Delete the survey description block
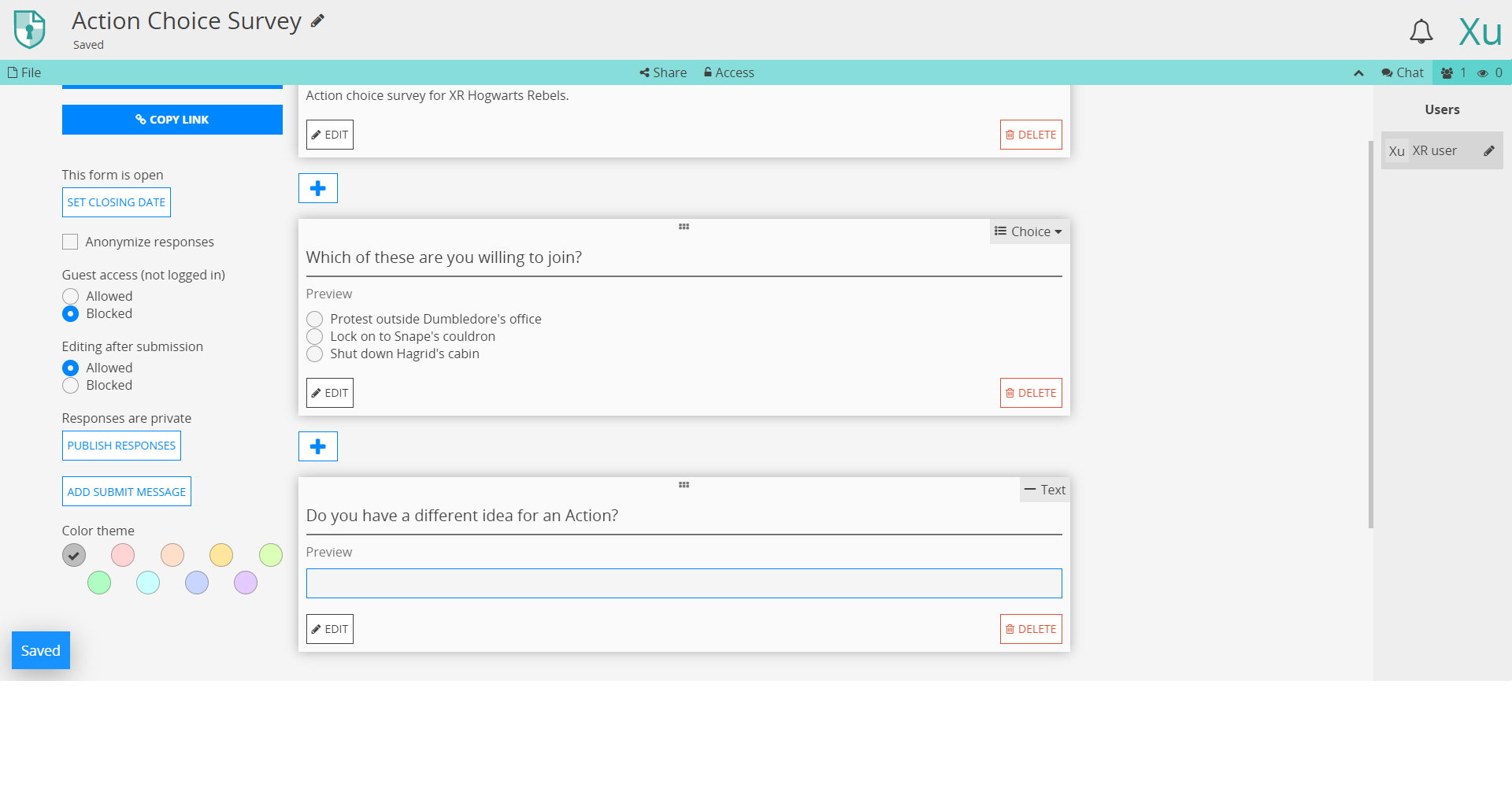 click(x=1031, y=135)
